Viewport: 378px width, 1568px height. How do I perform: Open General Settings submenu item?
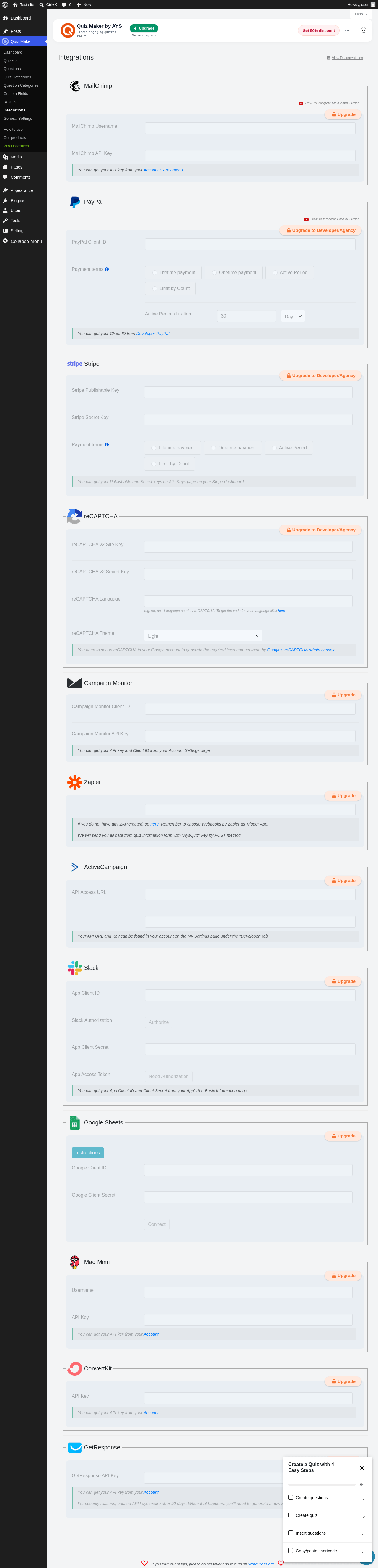(18, 119)
